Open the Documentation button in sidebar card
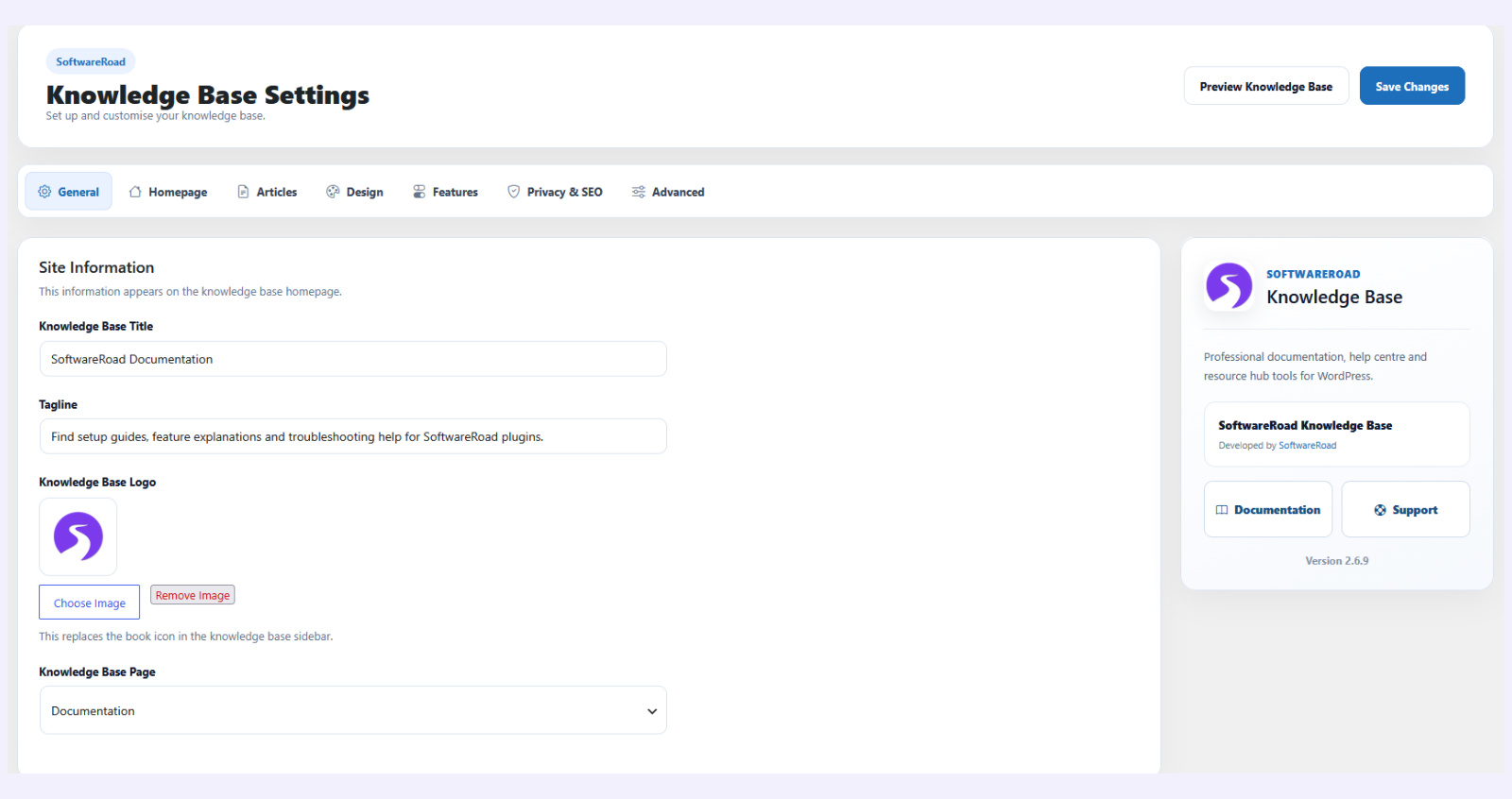This screenshot has width=1512, height=799. (x=1268, y=510)
